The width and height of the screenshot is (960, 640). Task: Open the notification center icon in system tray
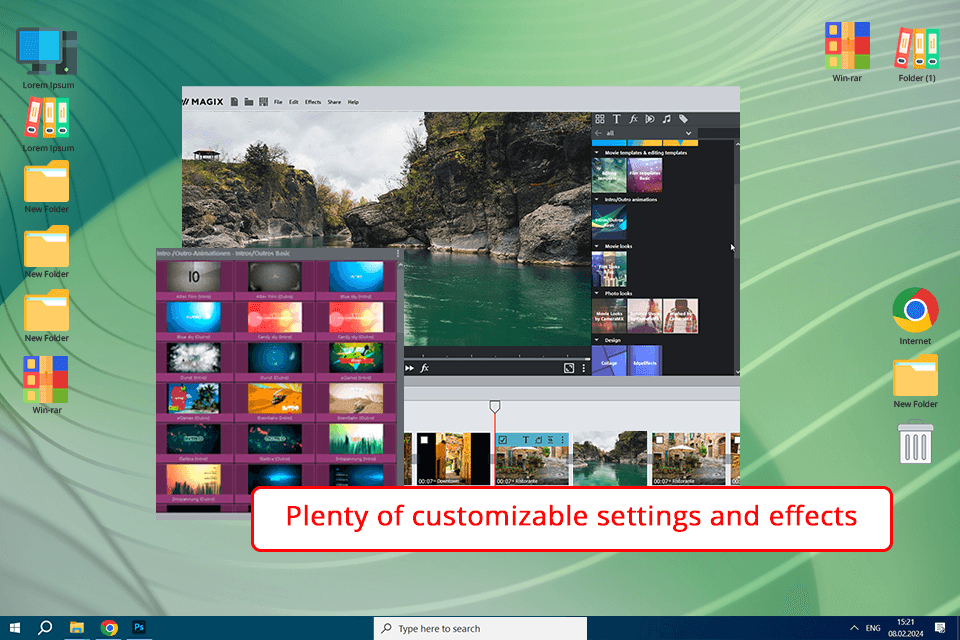coord(940,628)
